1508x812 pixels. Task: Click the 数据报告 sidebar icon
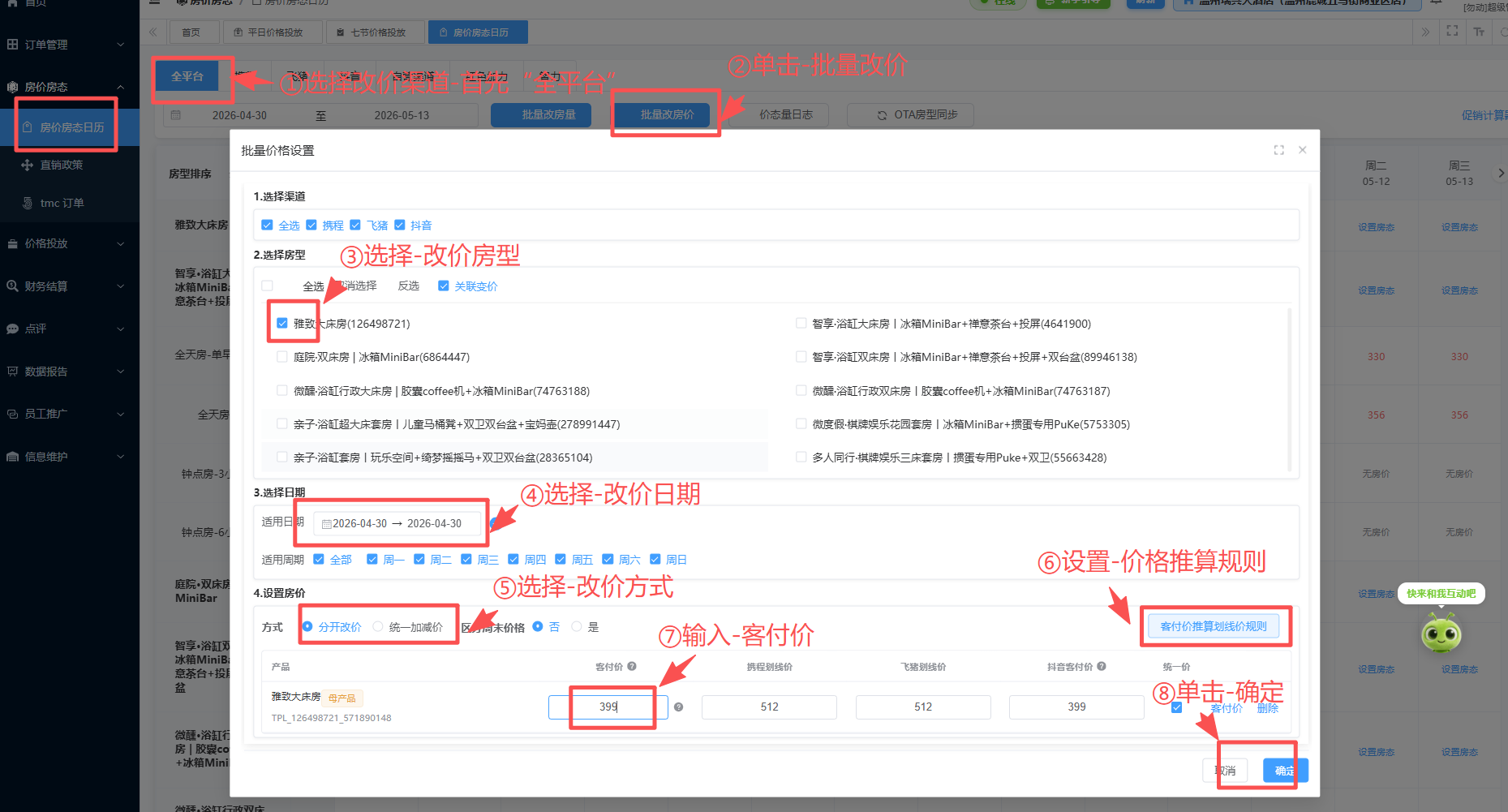pos(12,372)
